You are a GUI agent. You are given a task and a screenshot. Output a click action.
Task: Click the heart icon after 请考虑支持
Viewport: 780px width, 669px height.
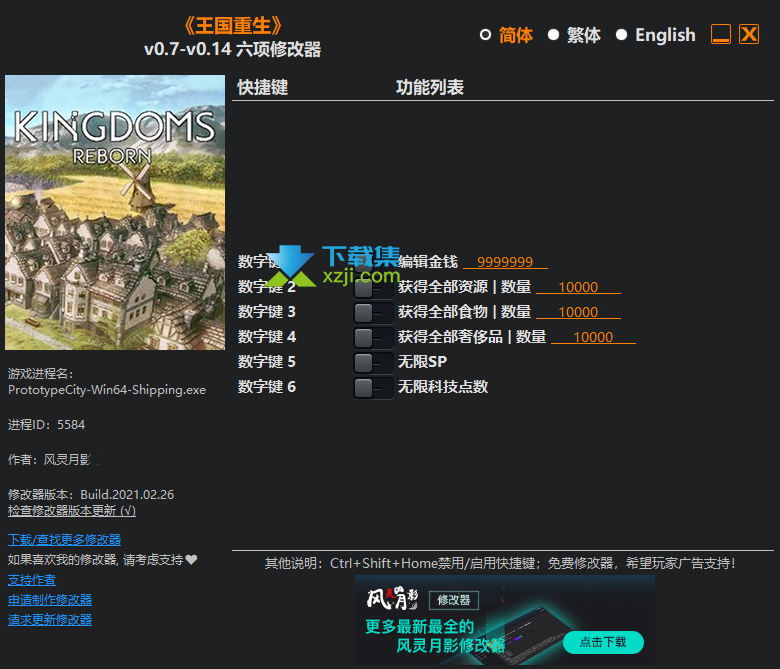tap(192, 560)
